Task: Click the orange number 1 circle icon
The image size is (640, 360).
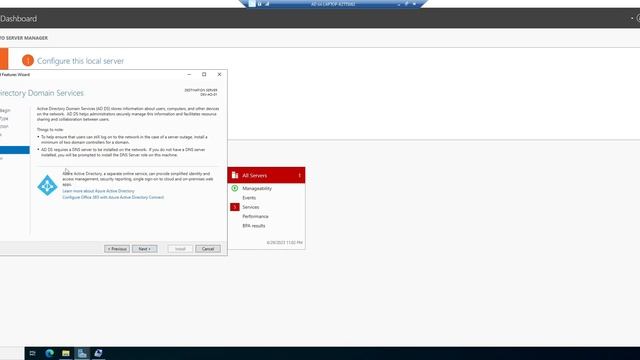Action: 28,60
